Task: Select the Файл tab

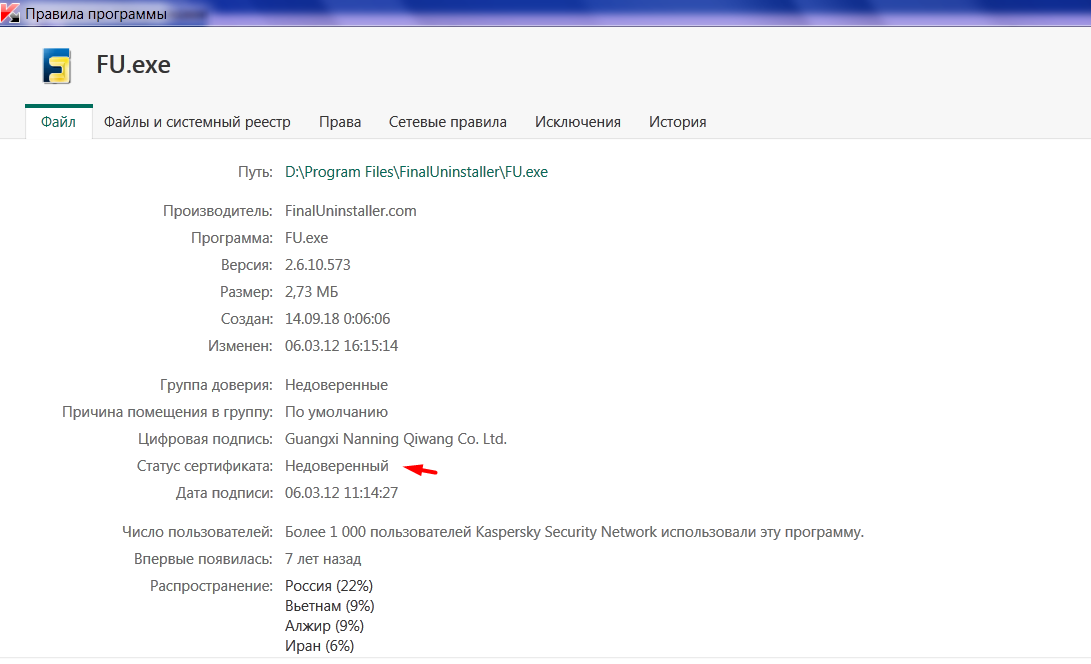Action: (x=58, y=122)
